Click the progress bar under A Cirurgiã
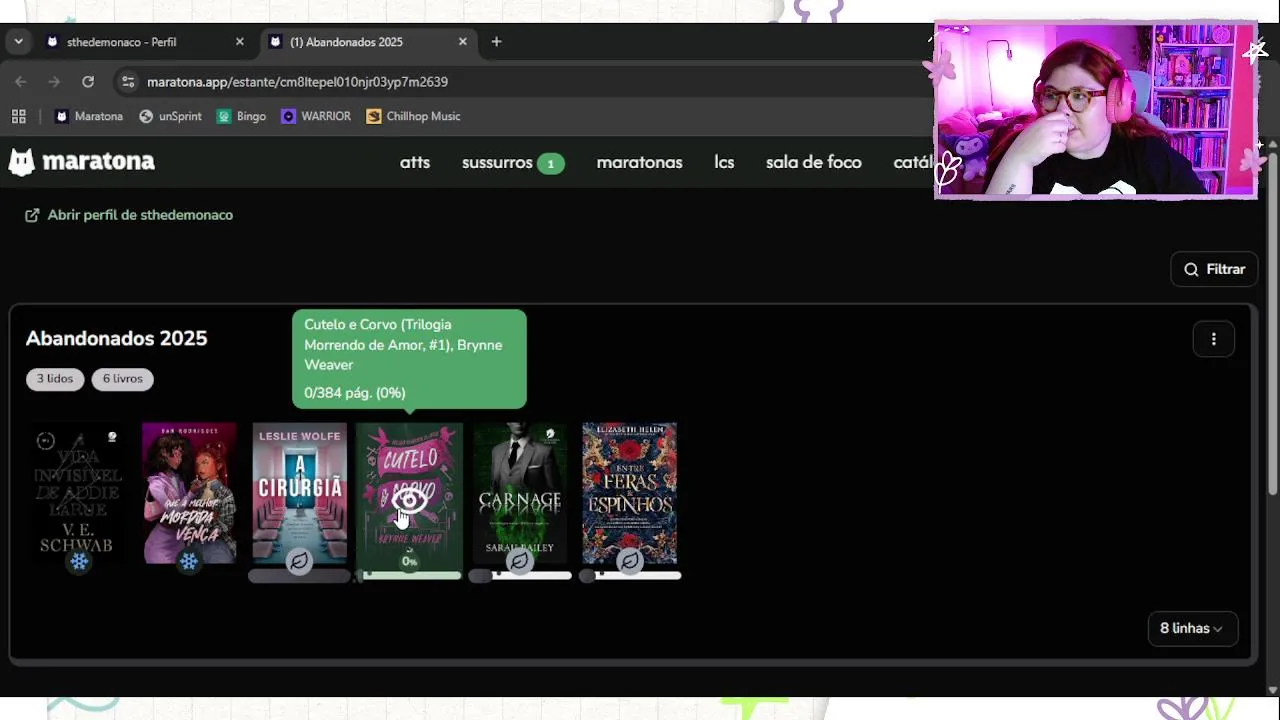1280x720 pixels. click(x=299, y=576)
